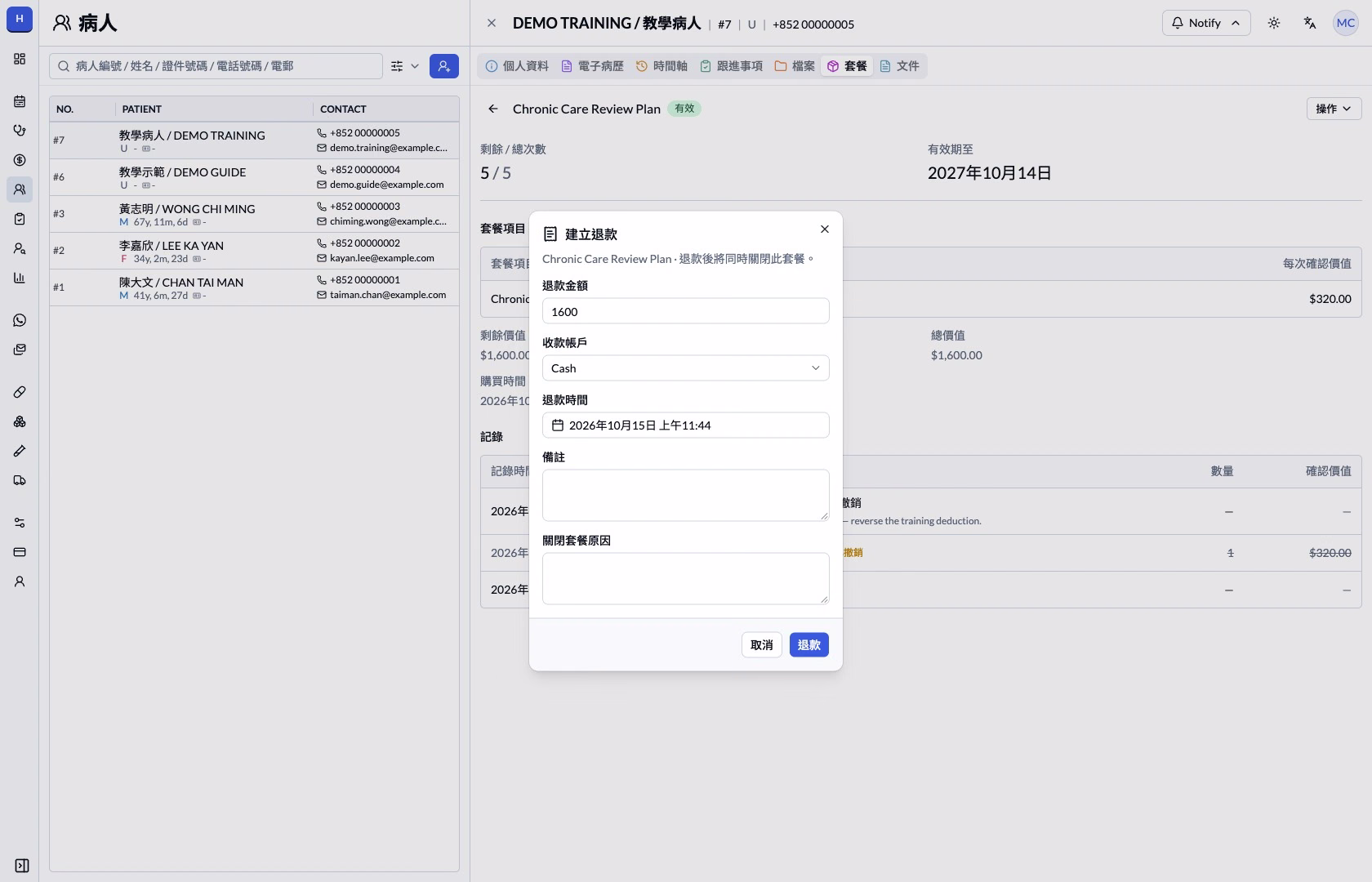Close the 建立退款 dialog
Screen dimensions: 1372x882
[x=825, y=229]
